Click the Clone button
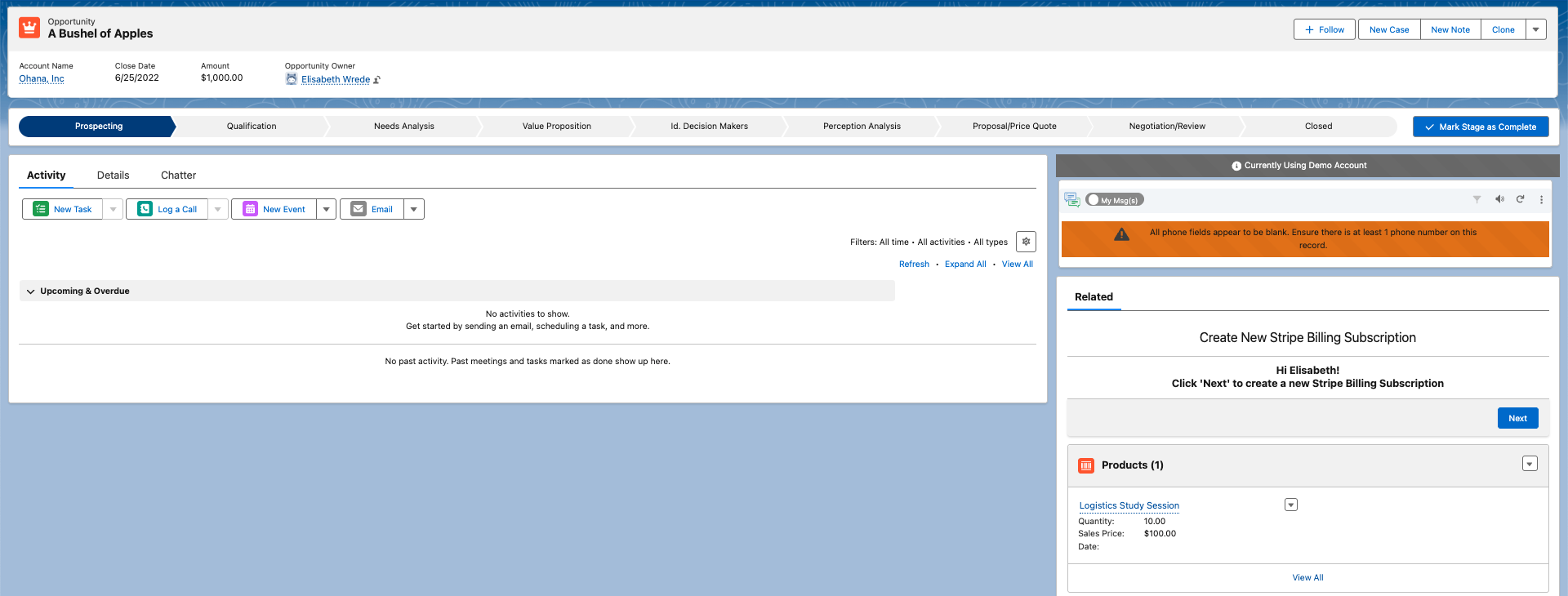1568x596 pixels. [x=1503, y=29]
